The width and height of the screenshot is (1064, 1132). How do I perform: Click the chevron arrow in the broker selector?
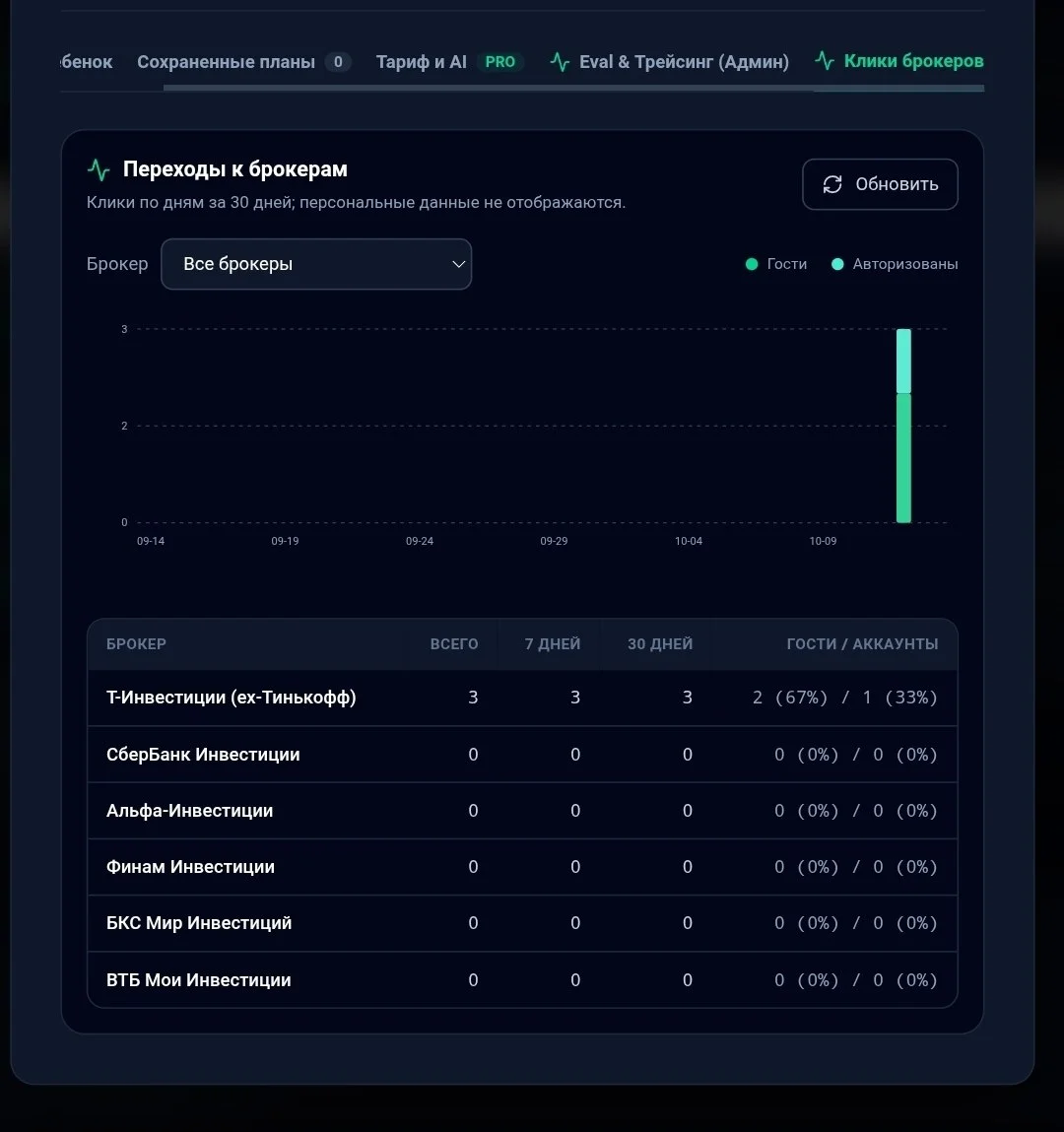[x=458, y=264]
